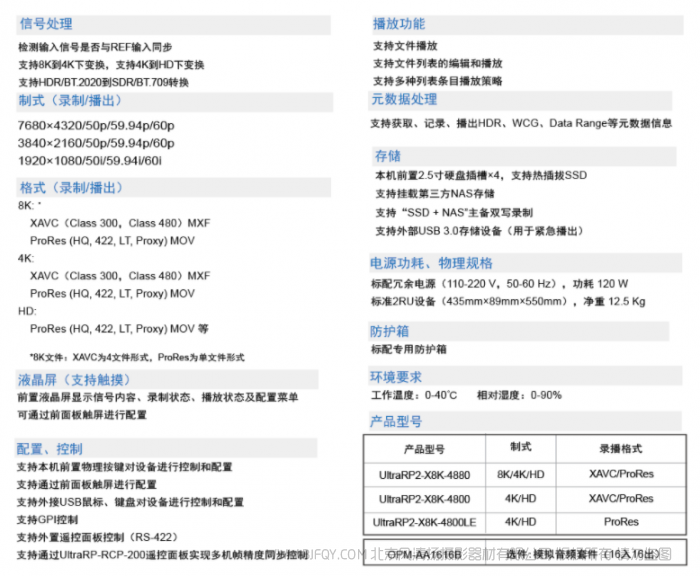The image size is (700, 576).
Task: Click the 信号处理 section header
Action: [46, 24]
